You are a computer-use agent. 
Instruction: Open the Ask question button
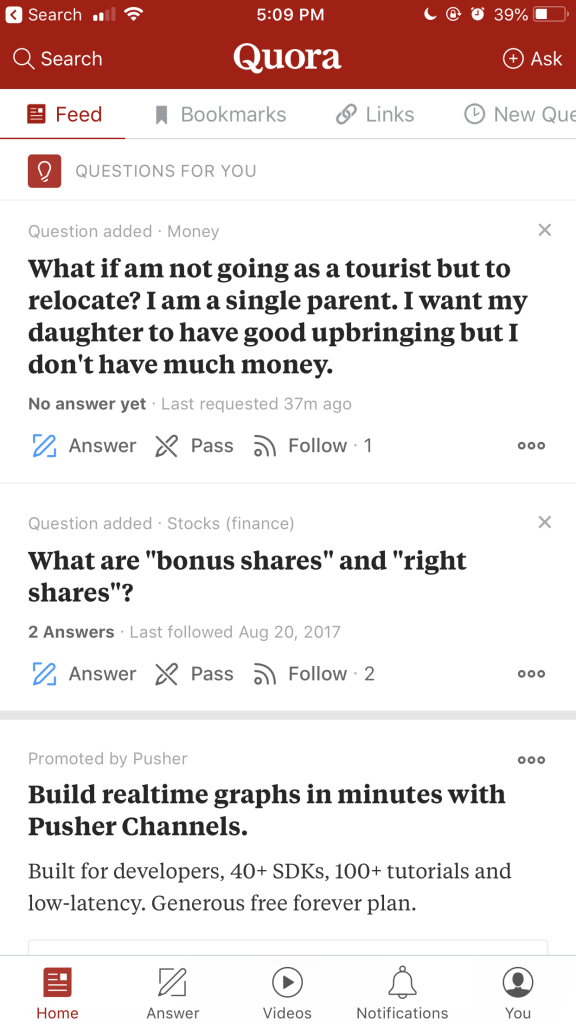click(532, 59)
